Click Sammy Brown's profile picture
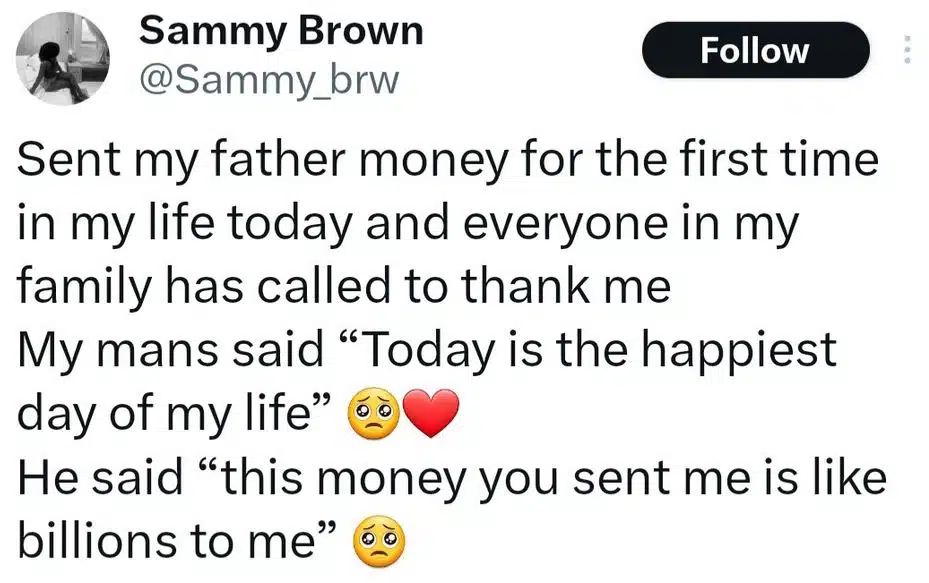 [x=63, y=58]
